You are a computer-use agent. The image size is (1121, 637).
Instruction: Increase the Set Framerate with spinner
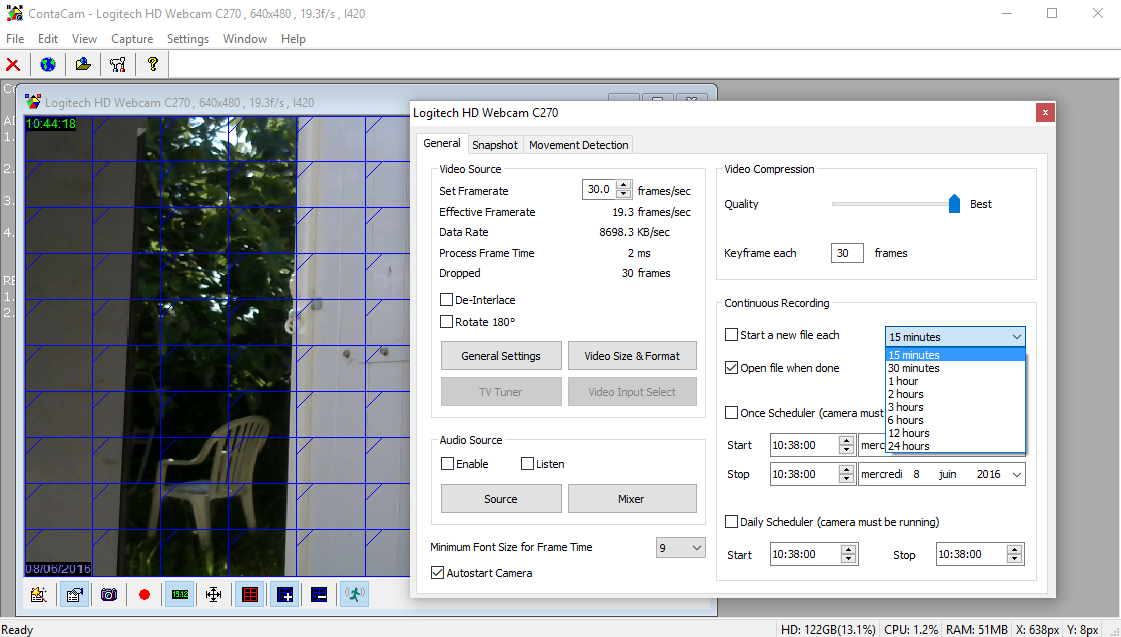pyautogui.click(x=624, y=185)
